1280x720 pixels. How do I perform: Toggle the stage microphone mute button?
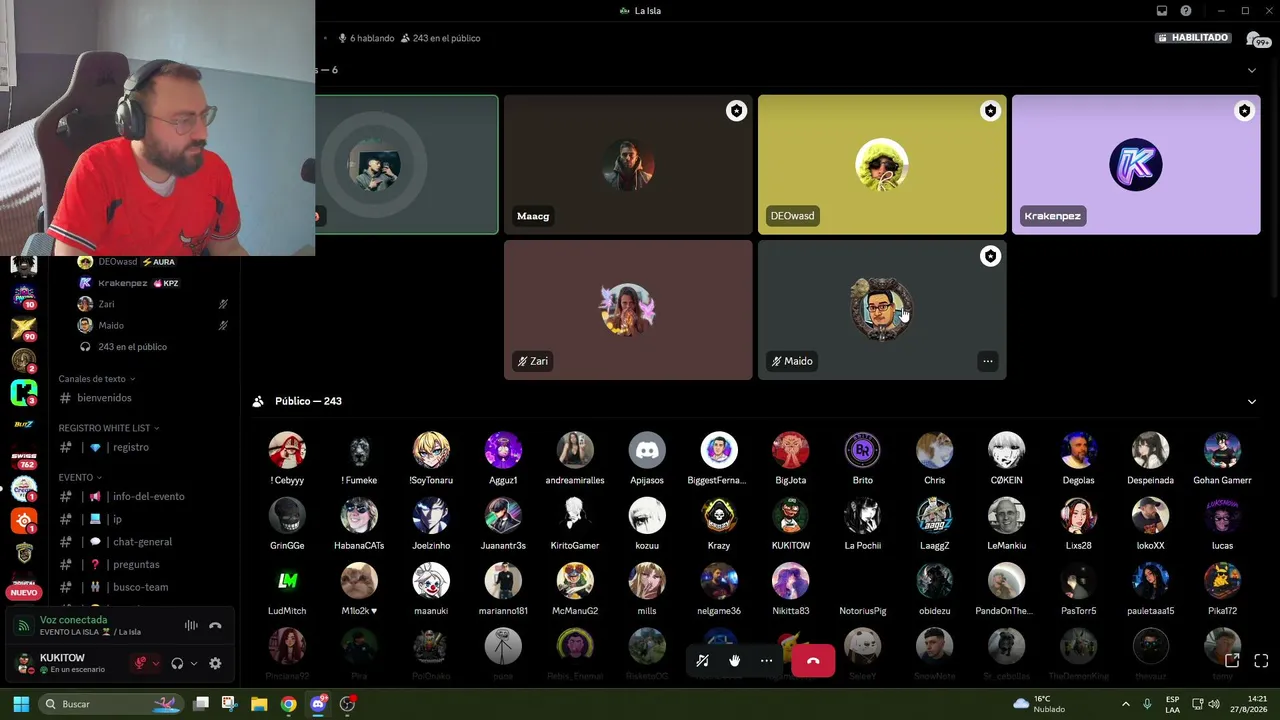point(703,660)
